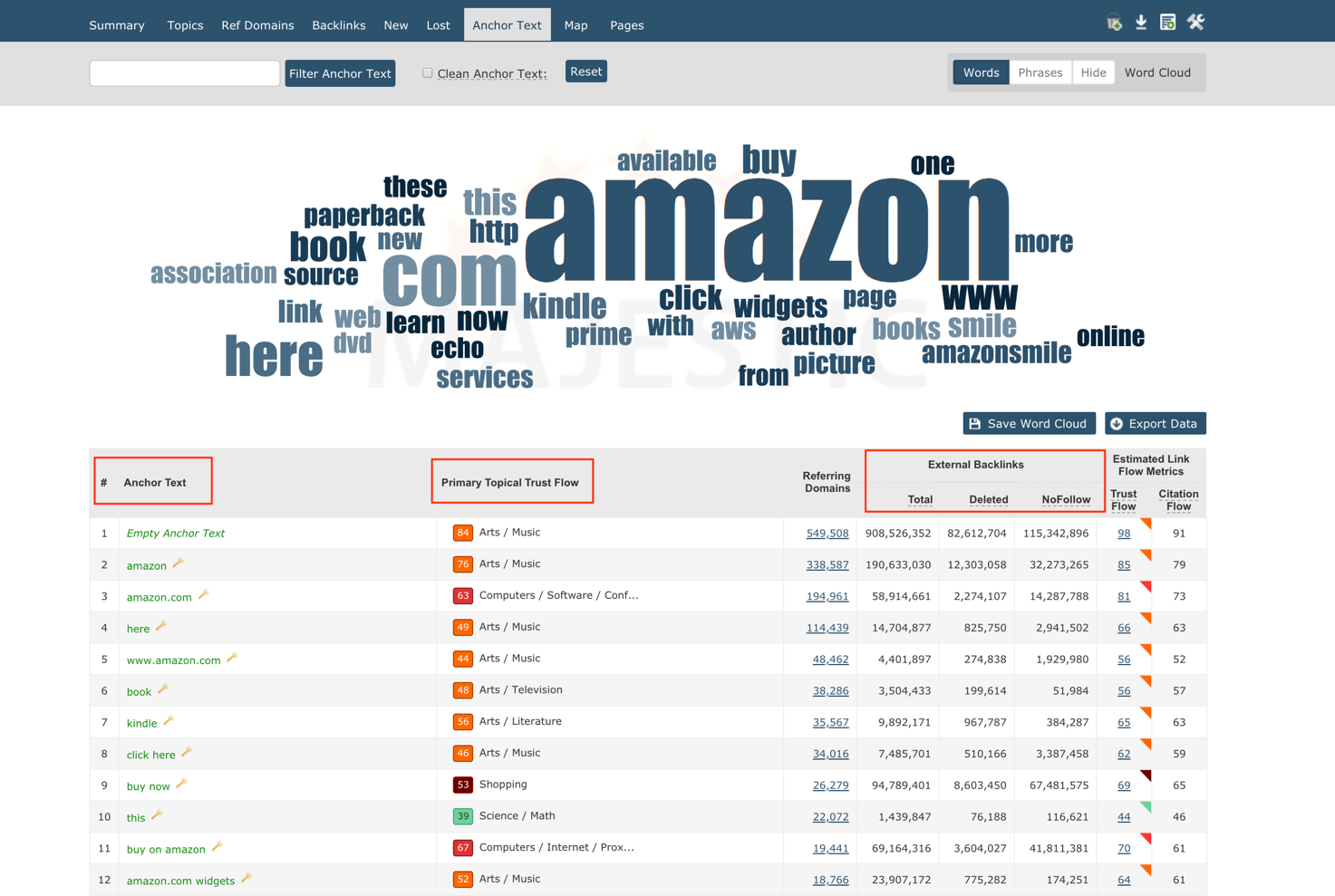Click the NoFollow column header

click(1066, 499)
